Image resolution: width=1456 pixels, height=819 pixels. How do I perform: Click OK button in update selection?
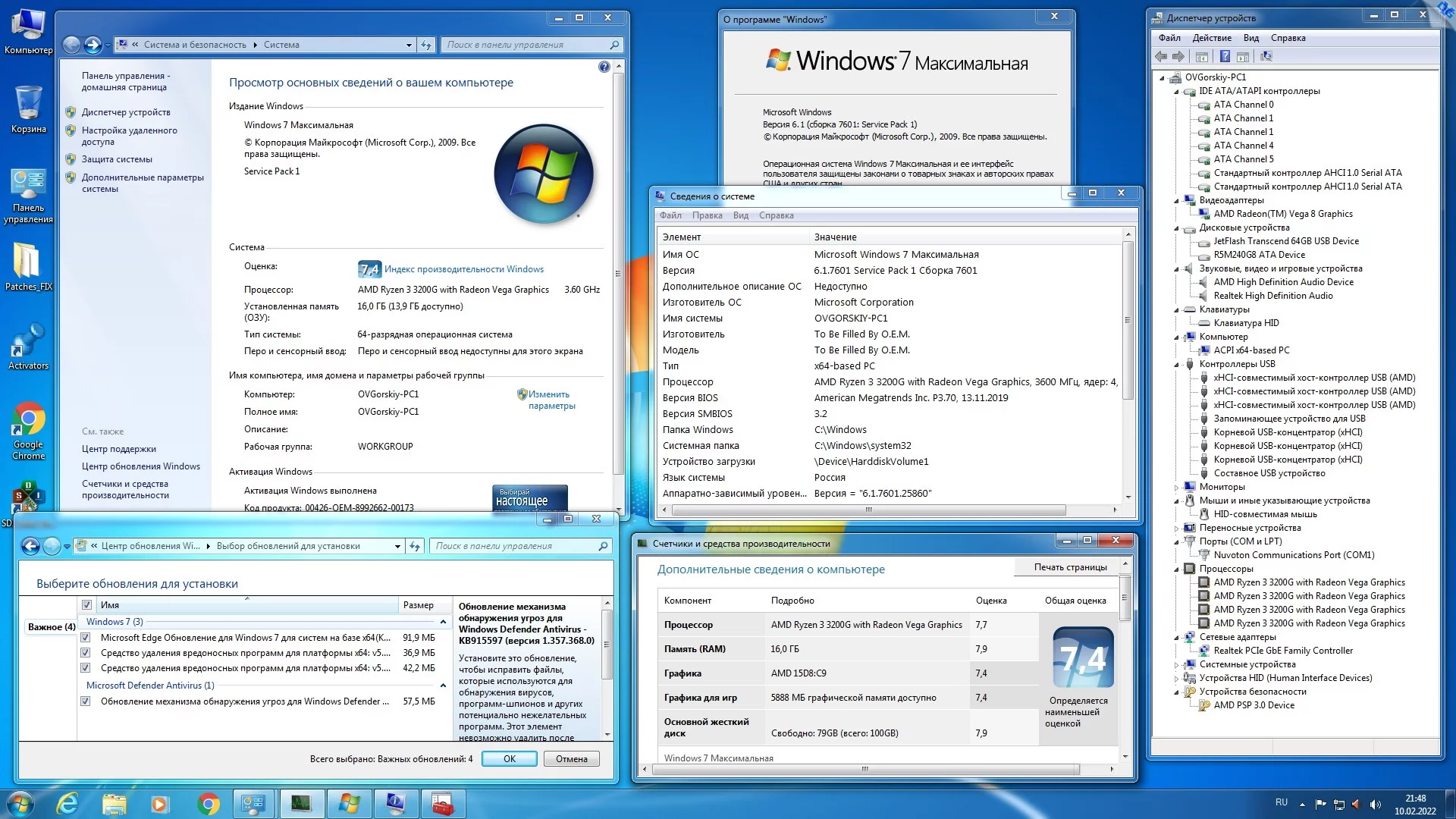coord(509,759)
